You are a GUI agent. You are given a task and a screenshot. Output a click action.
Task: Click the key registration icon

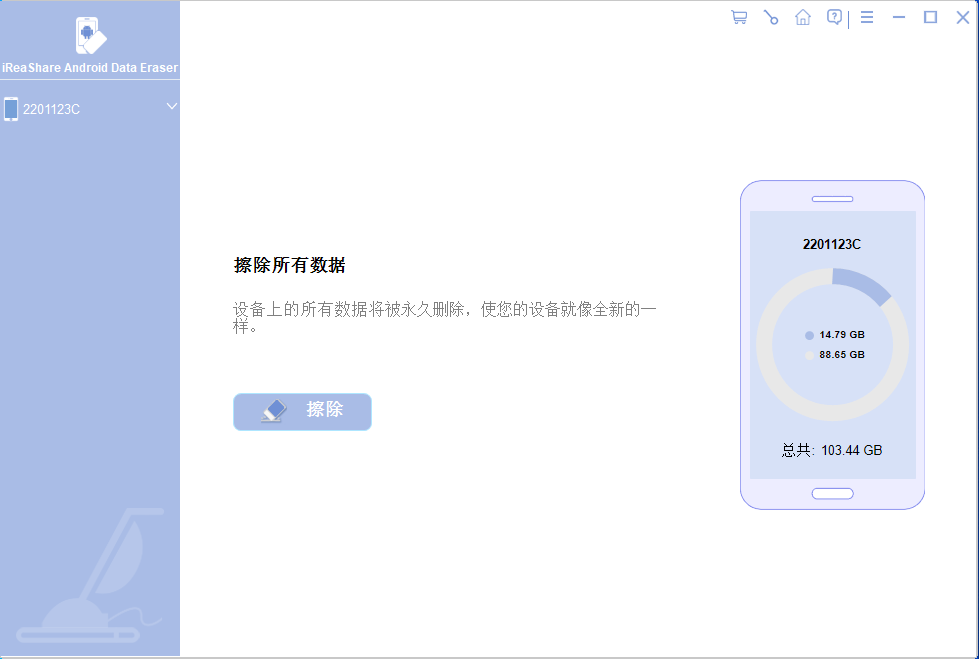(771, 17)
